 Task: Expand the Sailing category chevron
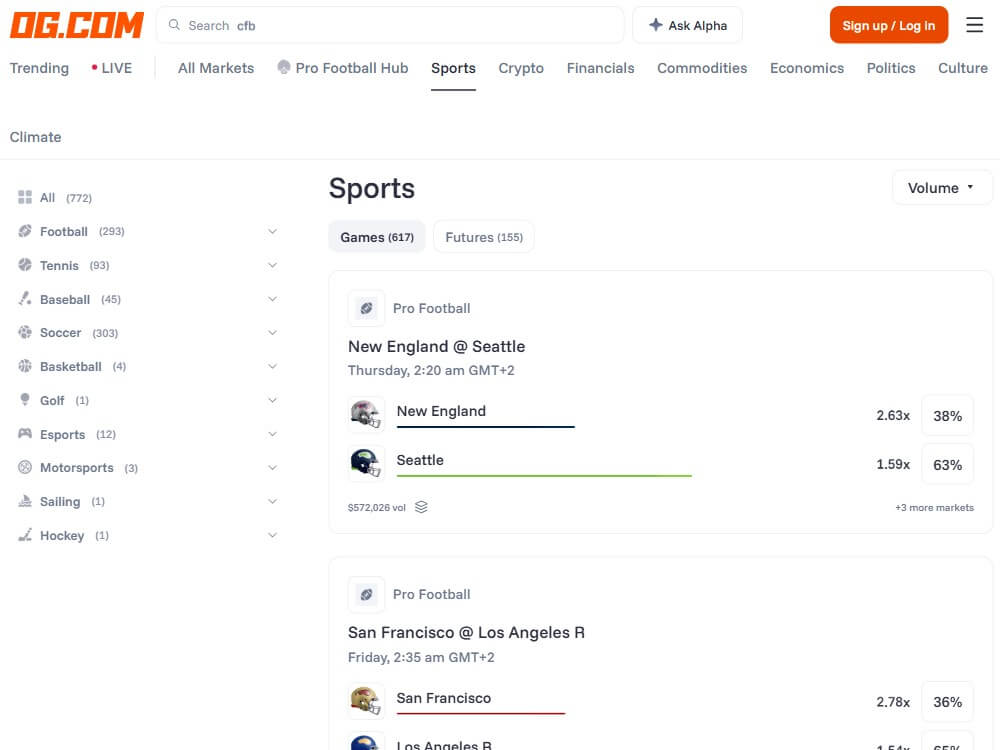(x=272, y=501)
